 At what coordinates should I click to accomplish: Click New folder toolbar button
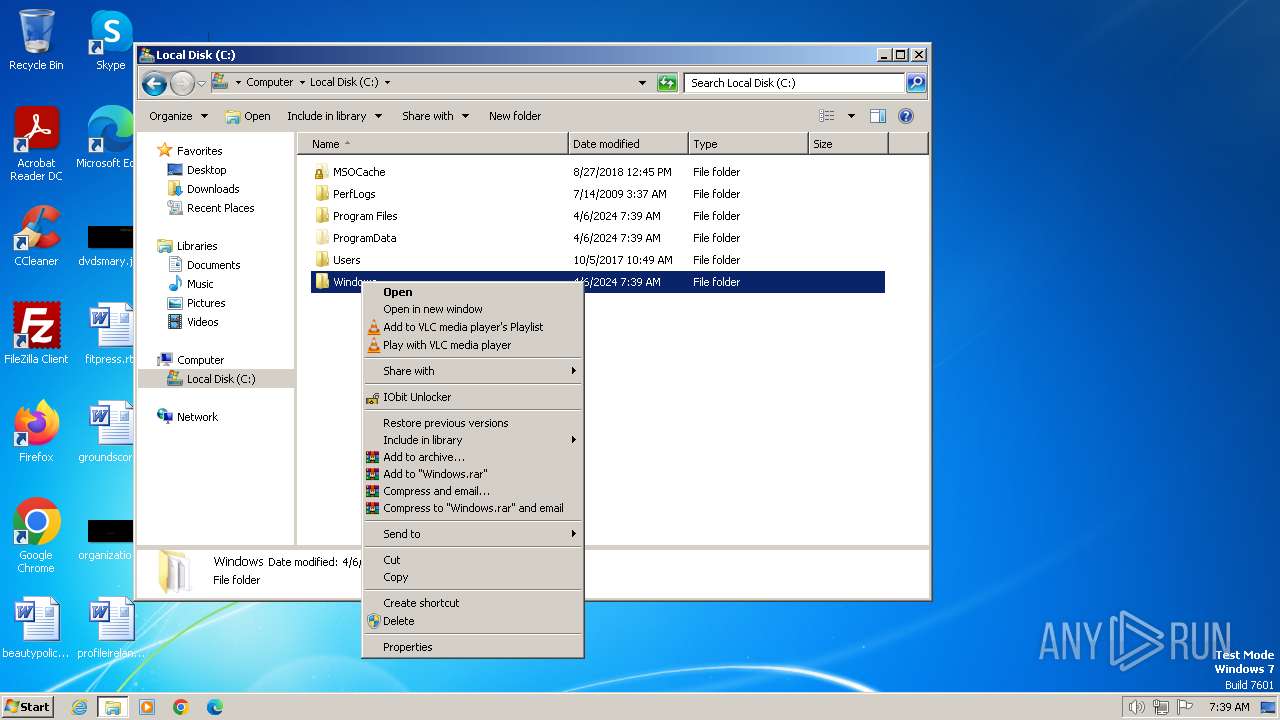(x=515, y=116)
